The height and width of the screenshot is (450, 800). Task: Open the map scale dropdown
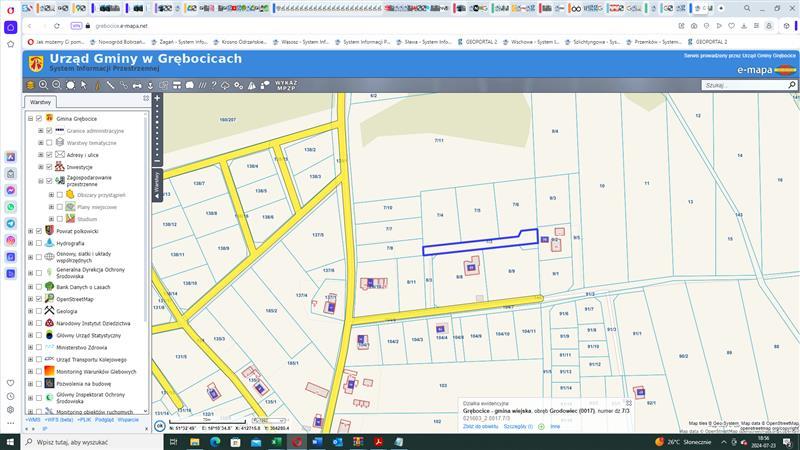(268, 421)
